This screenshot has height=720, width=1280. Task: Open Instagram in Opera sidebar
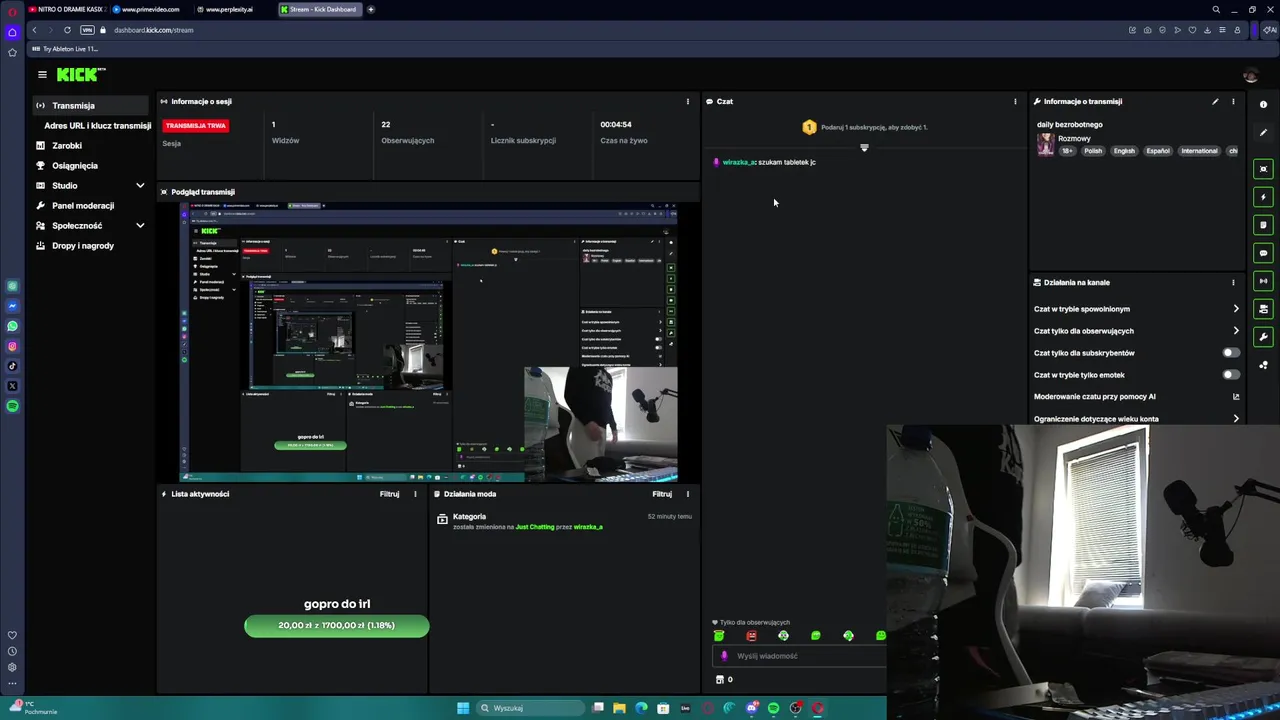point(12,346)
